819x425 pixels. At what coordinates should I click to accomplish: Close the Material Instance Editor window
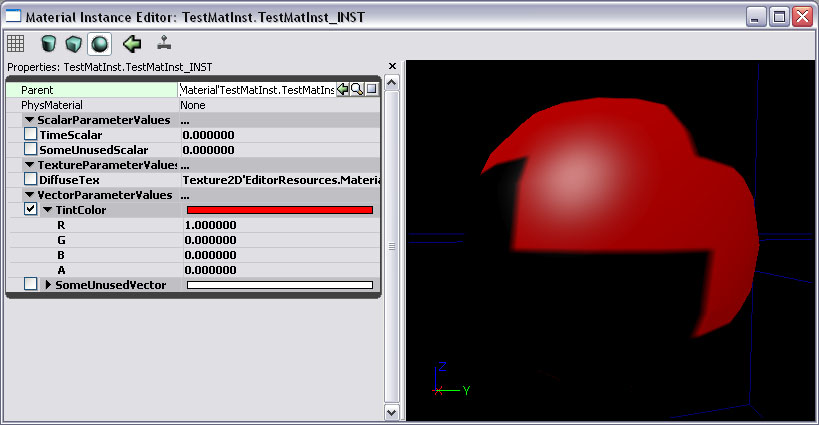[x=803, y=17]
